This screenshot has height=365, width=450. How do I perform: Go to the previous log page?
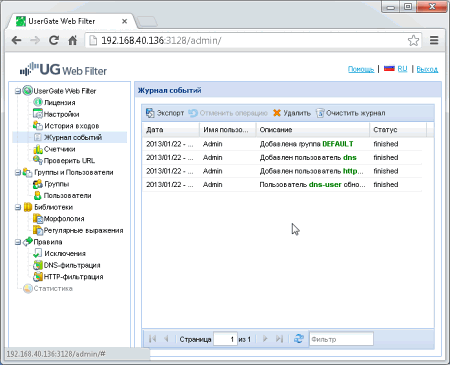coord(166,339)
